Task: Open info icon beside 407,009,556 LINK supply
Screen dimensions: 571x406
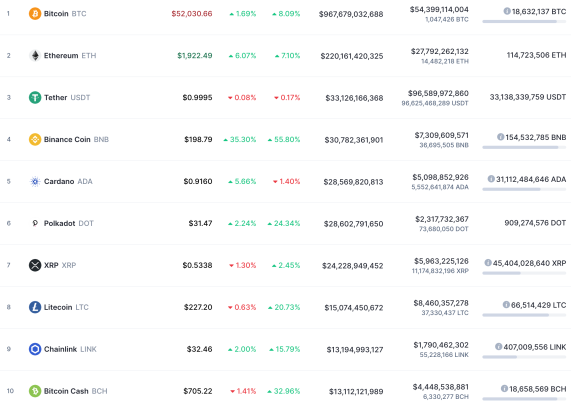Action: [499, 347]
